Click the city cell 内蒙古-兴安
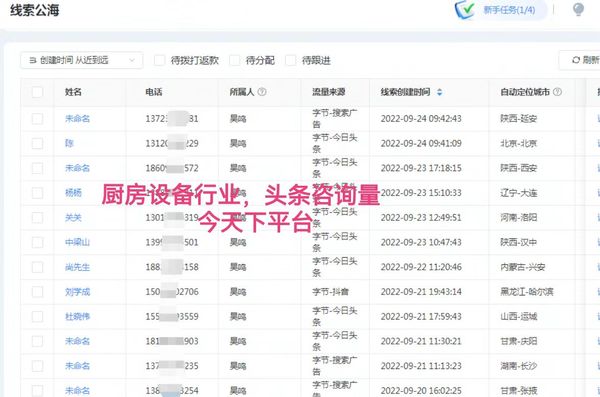 click(523, 267)
